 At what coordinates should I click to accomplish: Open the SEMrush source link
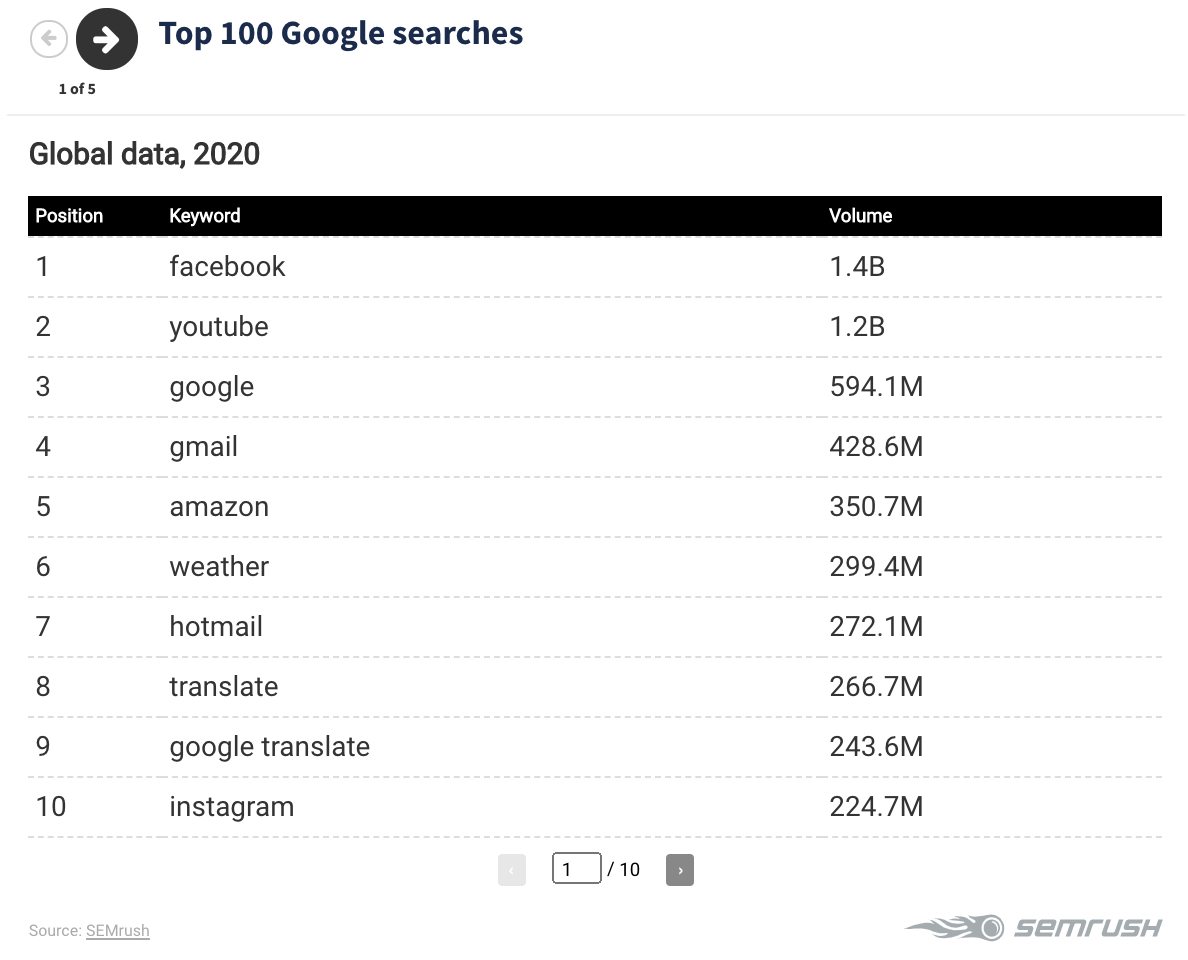pyautogui.click(x=117, y=930)
